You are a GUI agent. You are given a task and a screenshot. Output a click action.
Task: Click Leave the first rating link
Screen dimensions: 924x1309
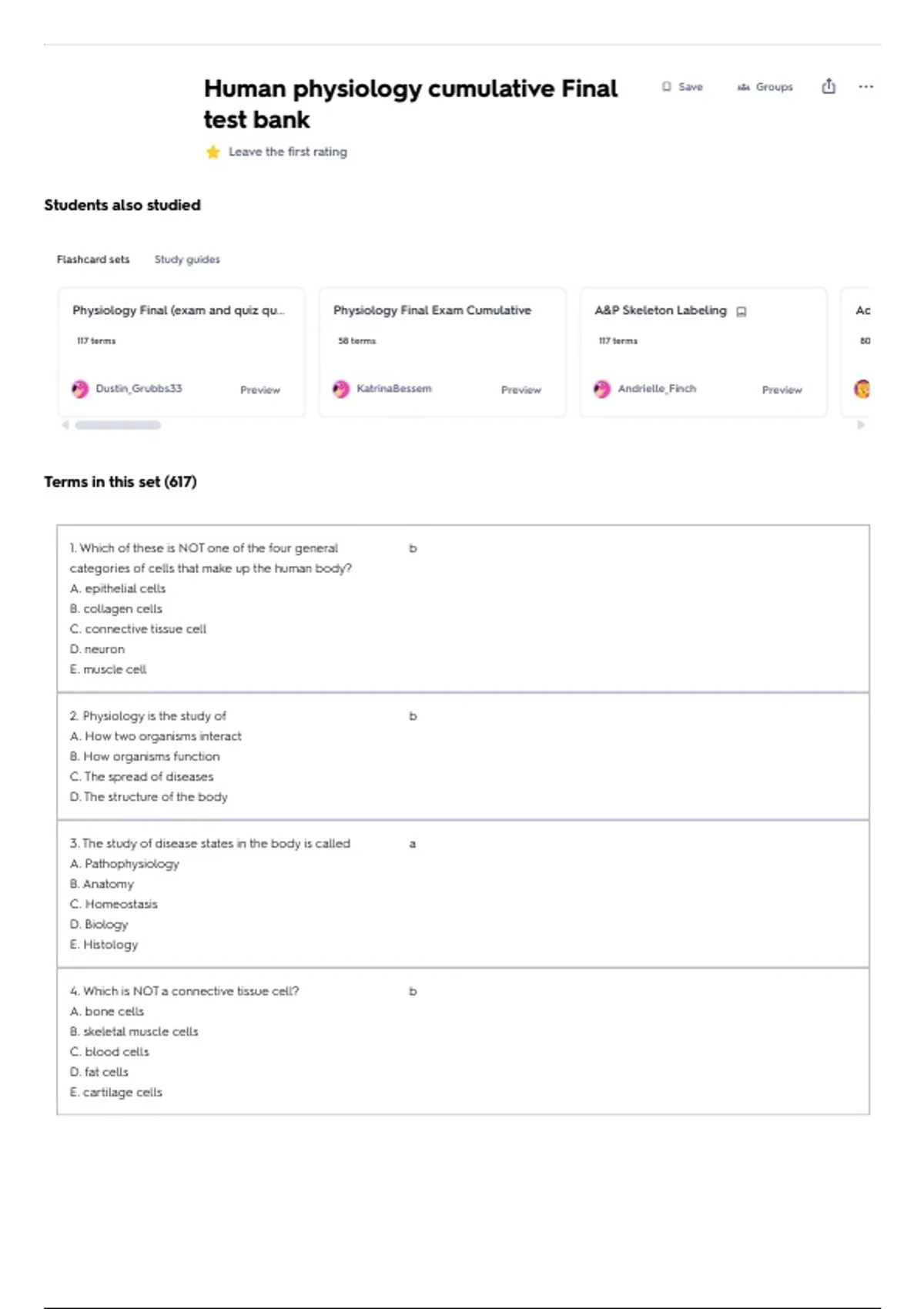288,152
